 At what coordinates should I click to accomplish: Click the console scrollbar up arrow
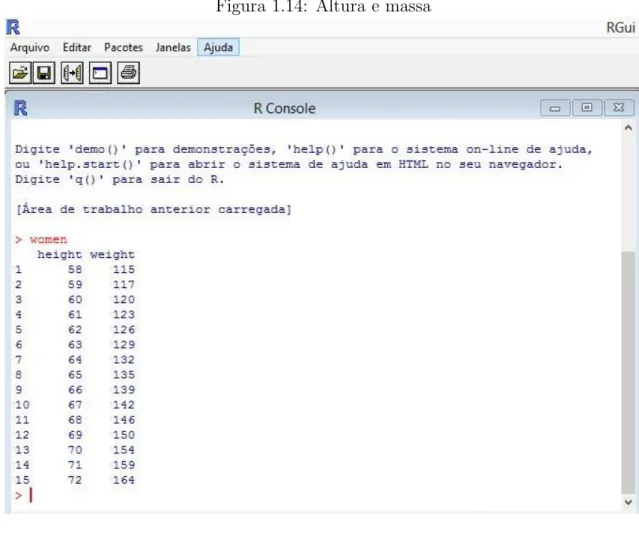(x=628, y=128)
